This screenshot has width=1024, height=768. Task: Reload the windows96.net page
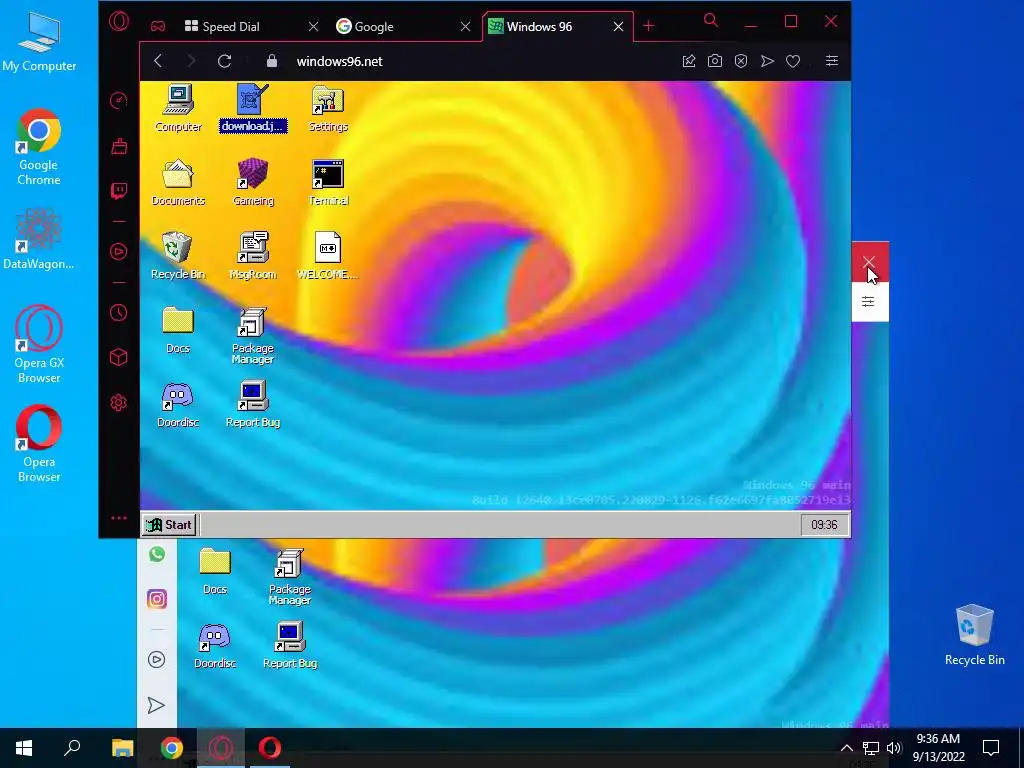225,61
